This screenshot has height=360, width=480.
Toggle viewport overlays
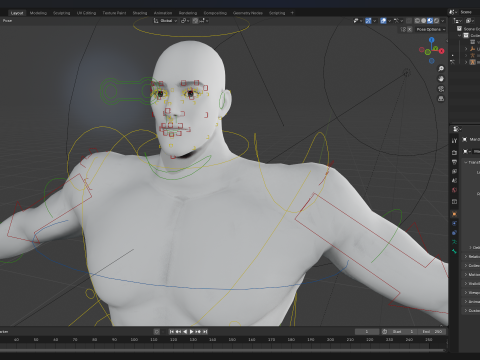383,21
